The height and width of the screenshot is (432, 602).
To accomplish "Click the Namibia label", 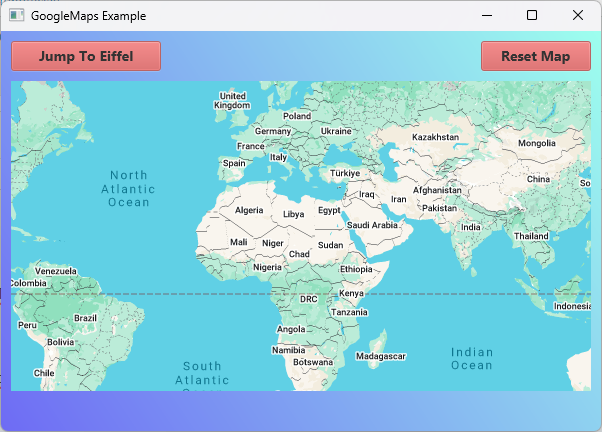I will coord(289,350).
